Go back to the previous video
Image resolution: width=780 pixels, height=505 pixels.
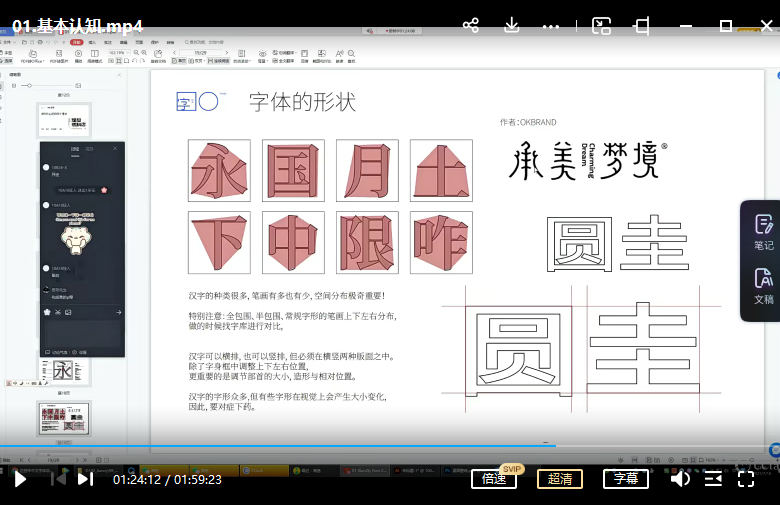58,479
